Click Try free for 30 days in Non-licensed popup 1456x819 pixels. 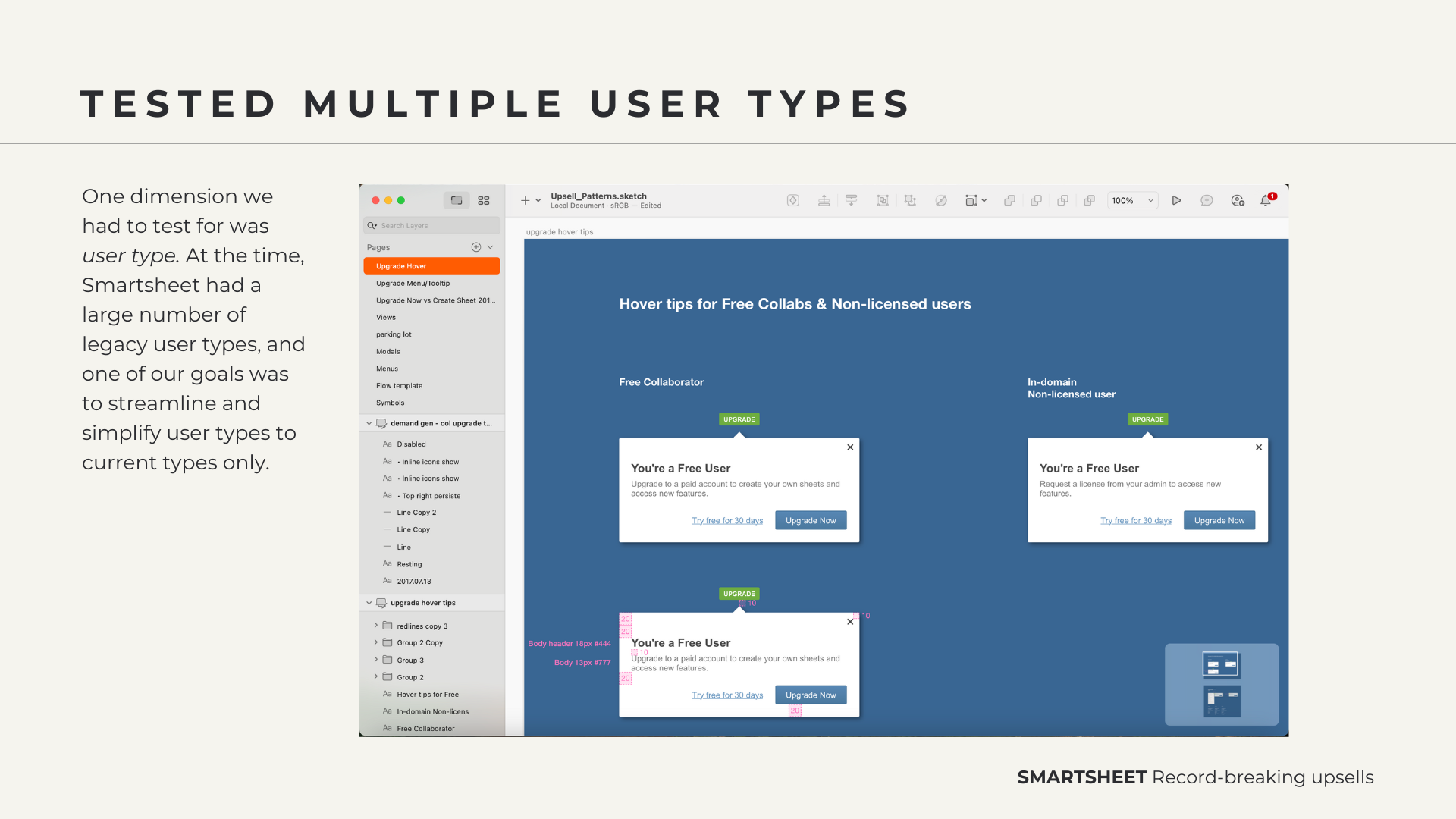1135,520
